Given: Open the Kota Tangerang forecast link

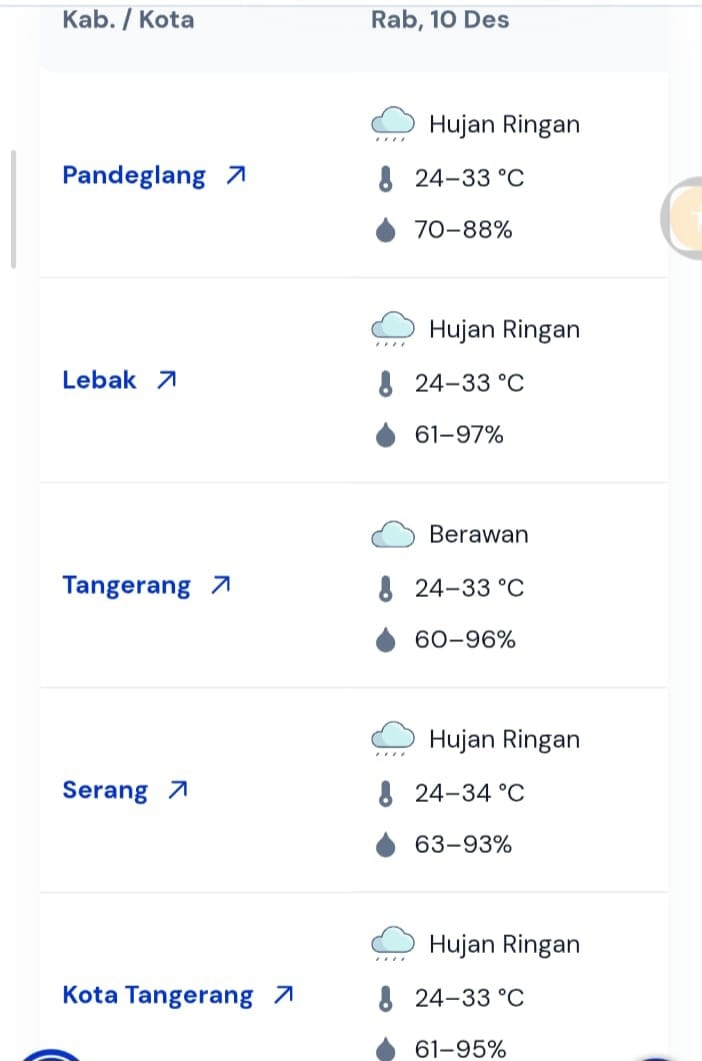Looking at the screenshot, I should pos(158,995).
